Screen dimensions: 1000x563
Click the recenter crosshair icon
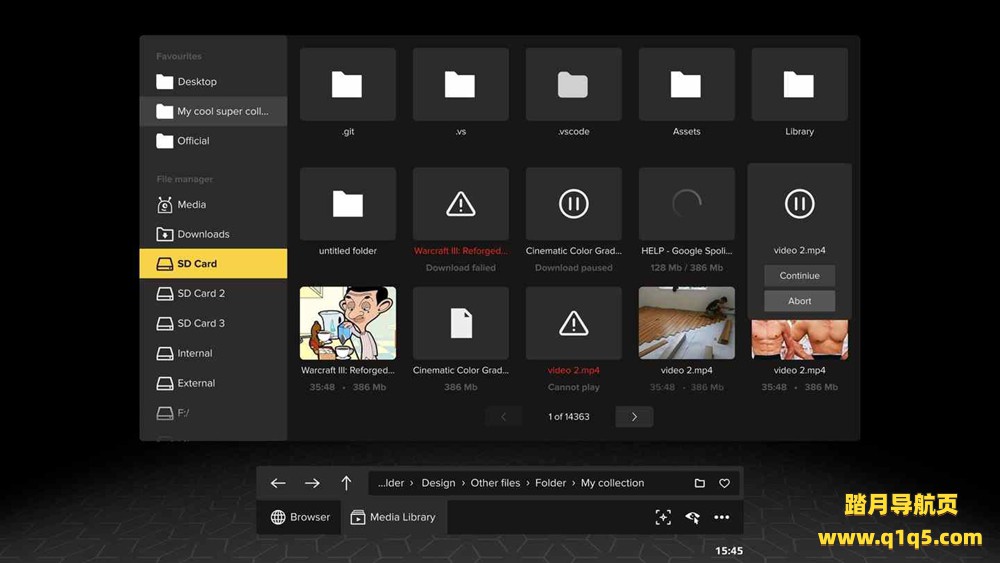(663, 517)
